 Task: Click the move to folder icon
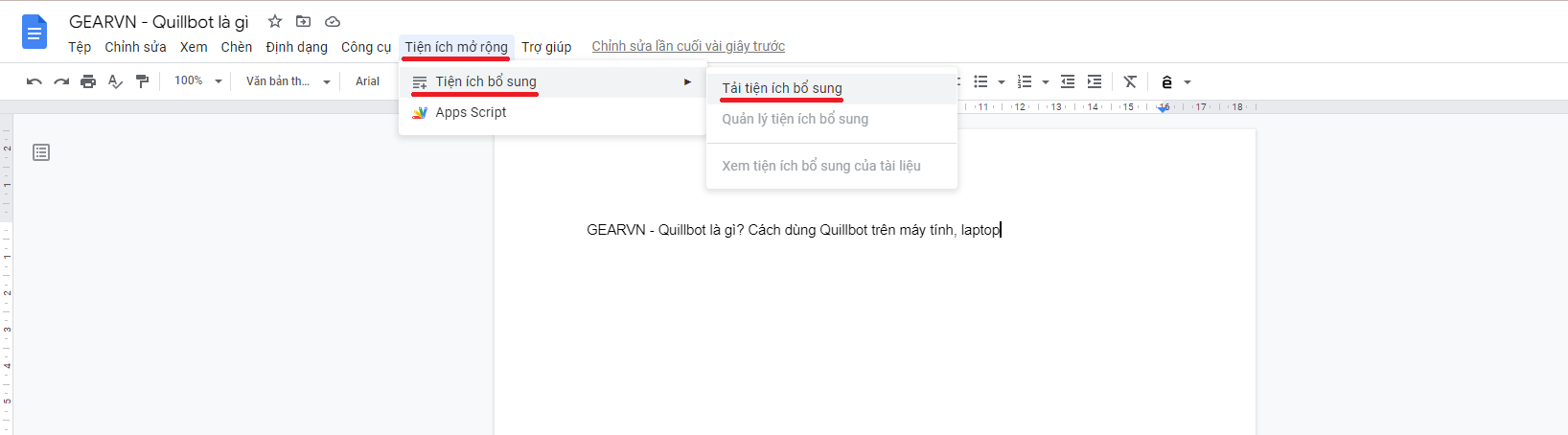(x=303, y=21)
